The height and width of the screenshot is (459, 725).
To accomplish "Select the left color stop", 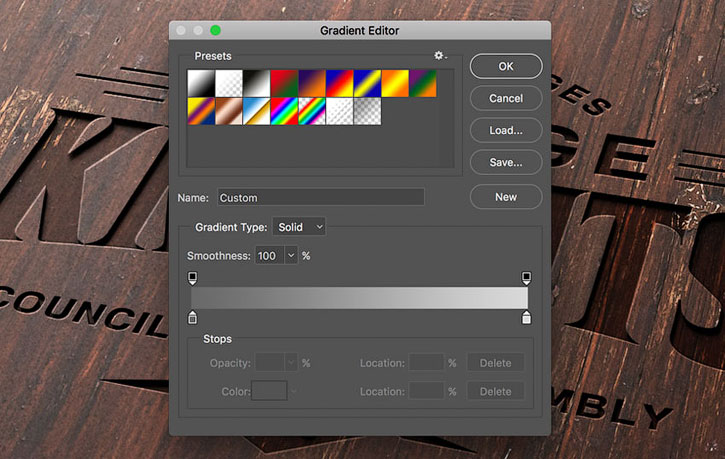I will pyautogui.click(x=192, y=317).
